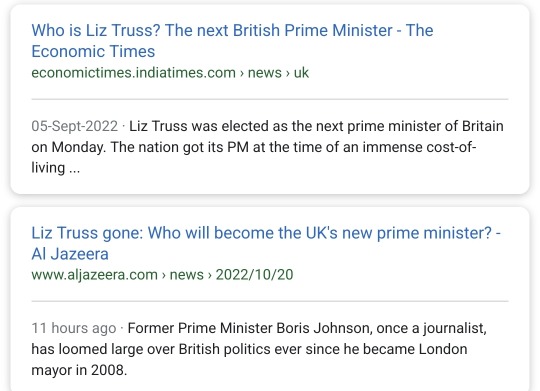The height and width of the screenshot is (391, 540).
Task: Click the divider line in Al Jazeera card
Action: (x=270, y=301)
